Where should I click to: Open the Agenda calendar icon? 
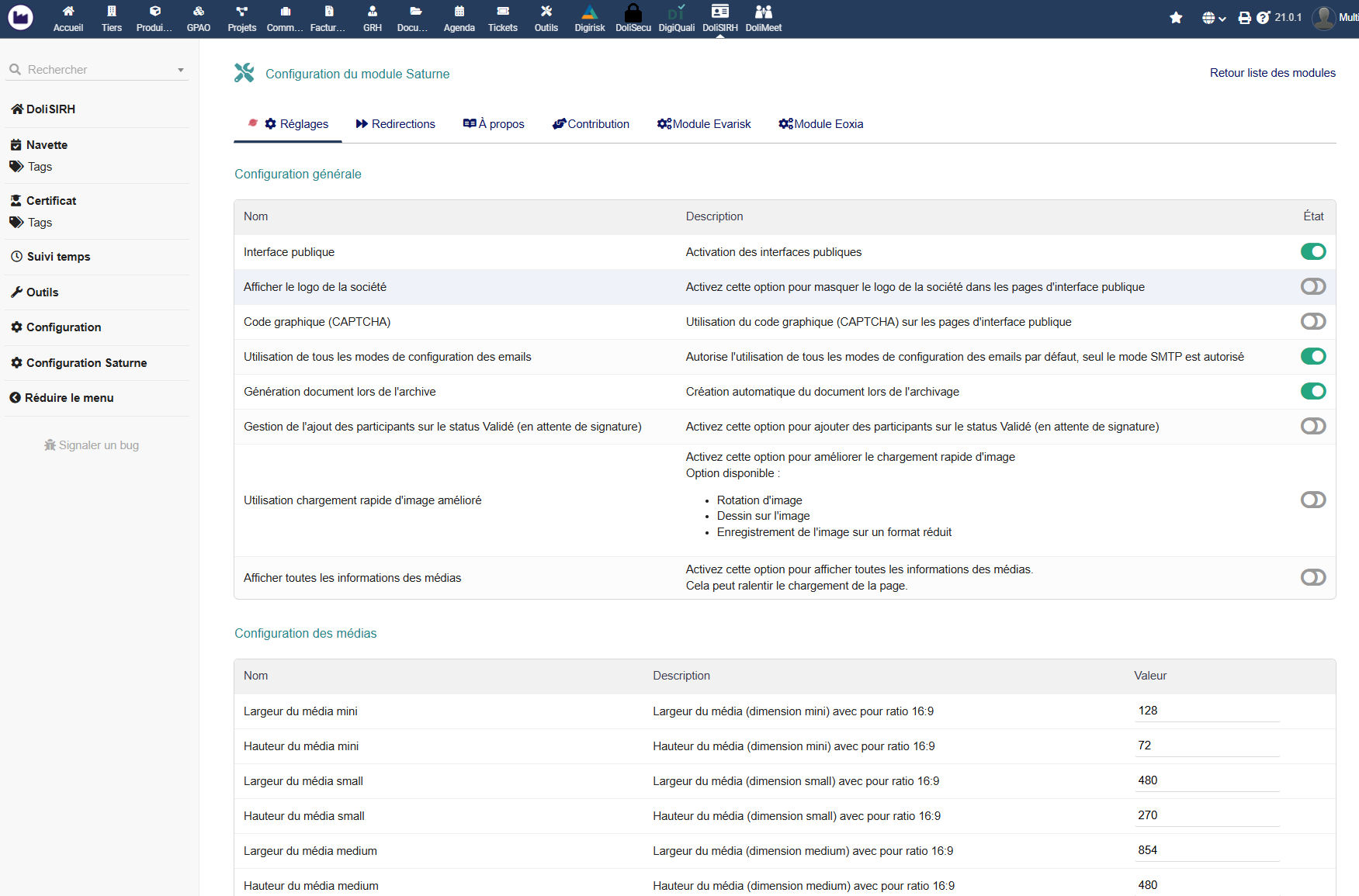click(x=459, y=12)
